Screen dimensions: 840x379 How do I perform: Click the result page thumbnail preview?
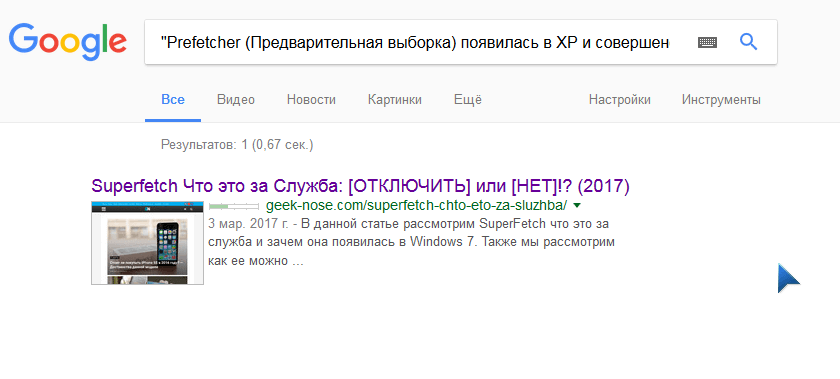tap(147, 243)
